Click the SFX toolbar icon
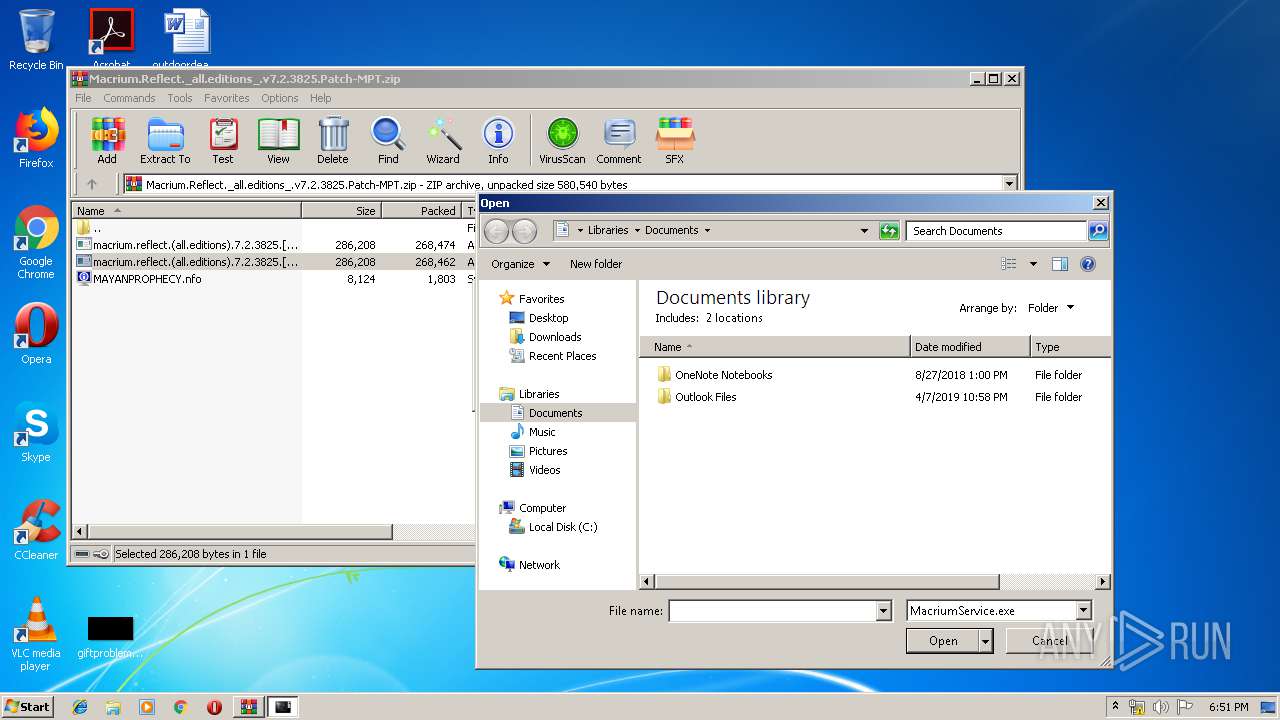Viewport: 1280px width, 720px height. coord(675,141)
